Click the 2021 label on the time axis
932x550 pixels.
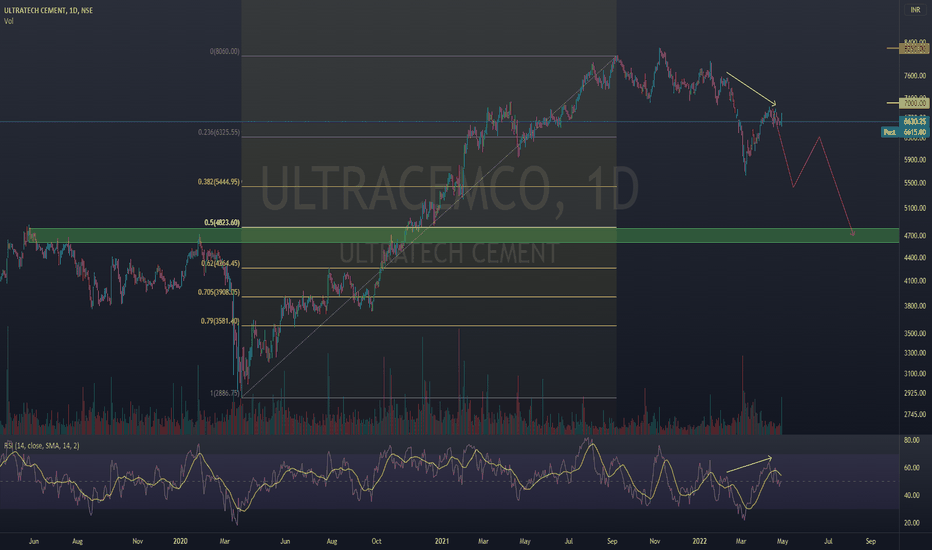pyautogui.click(x=442, y=542)
